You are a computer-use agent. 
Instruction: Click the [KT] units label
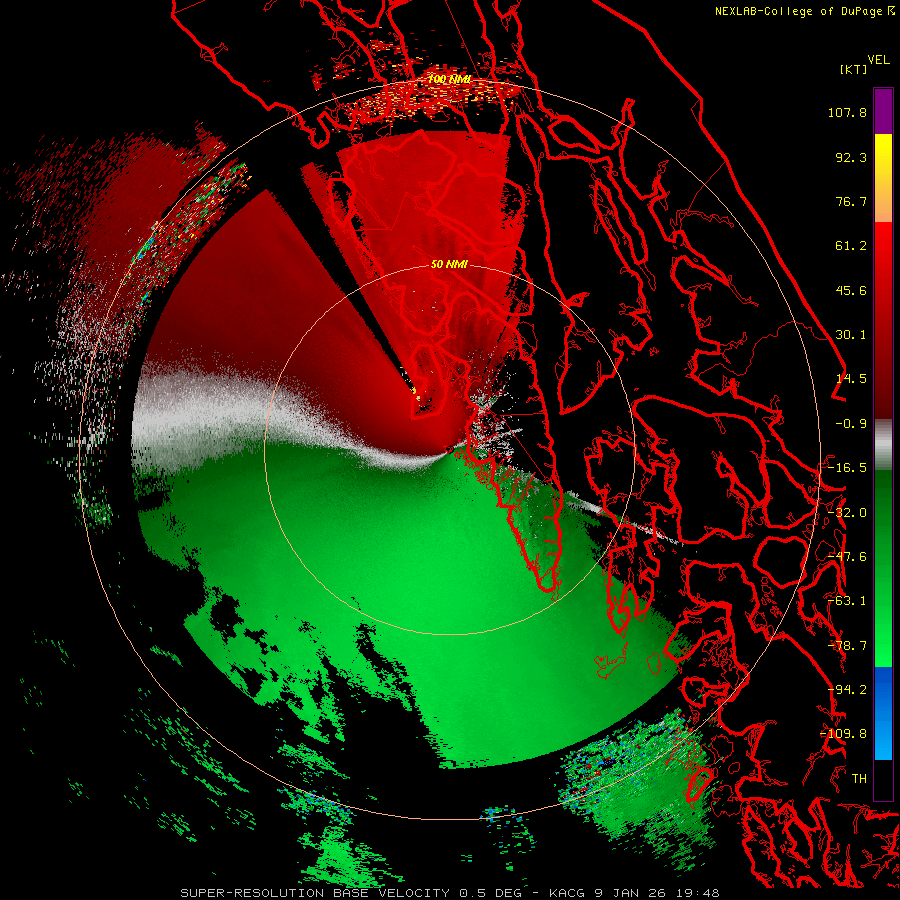[x=853, y=69]
